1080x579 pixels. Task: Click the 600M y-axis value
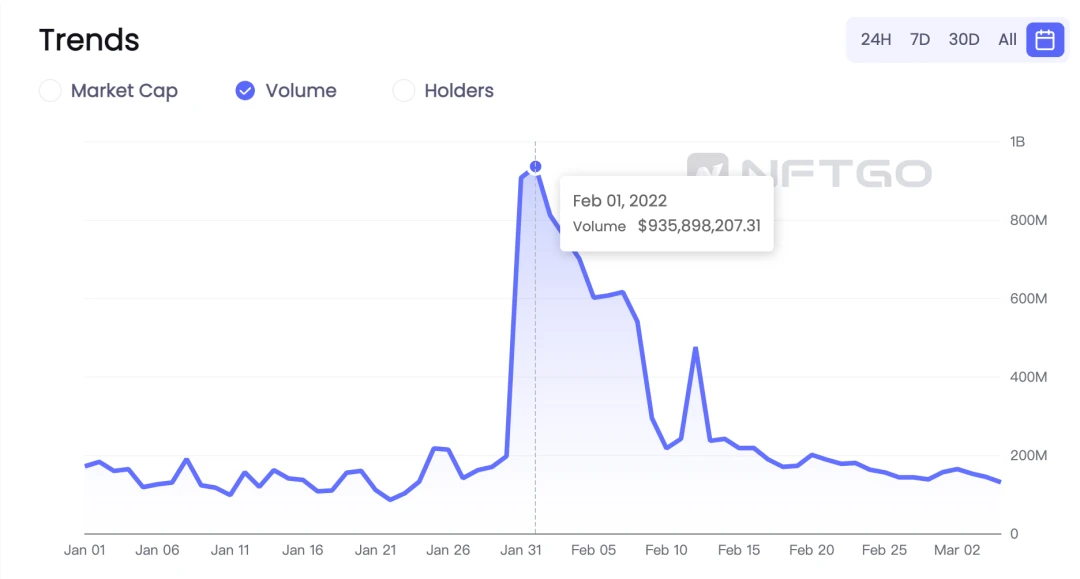(x=1028, y=299)
